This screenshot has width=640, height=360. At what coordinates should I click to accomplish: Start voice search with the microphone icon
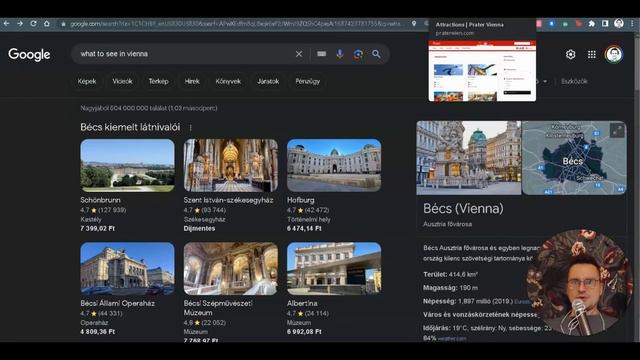point(340,54)
